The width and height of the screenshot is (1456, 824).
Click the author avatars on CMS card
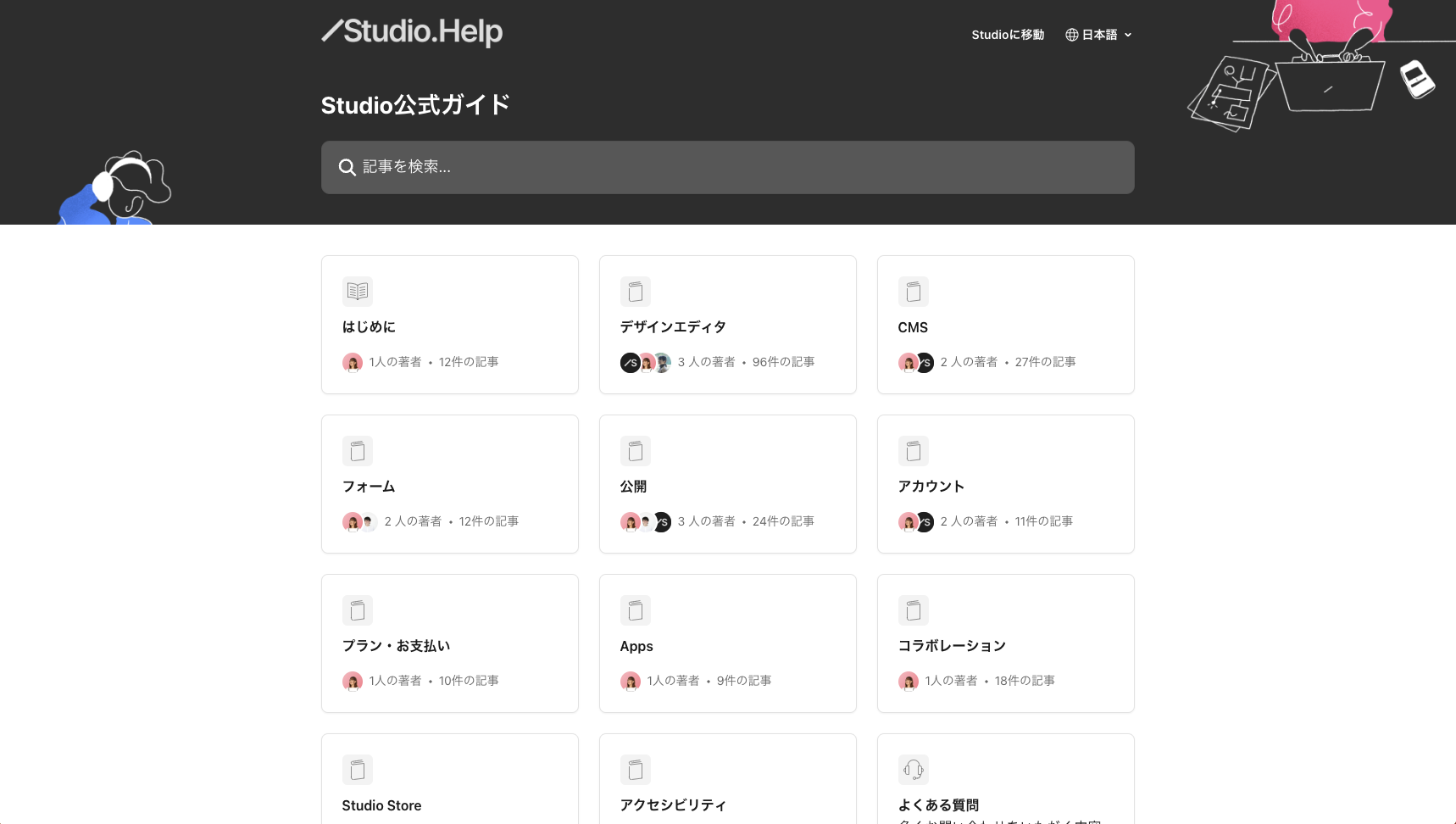click(x=916, y=363)
